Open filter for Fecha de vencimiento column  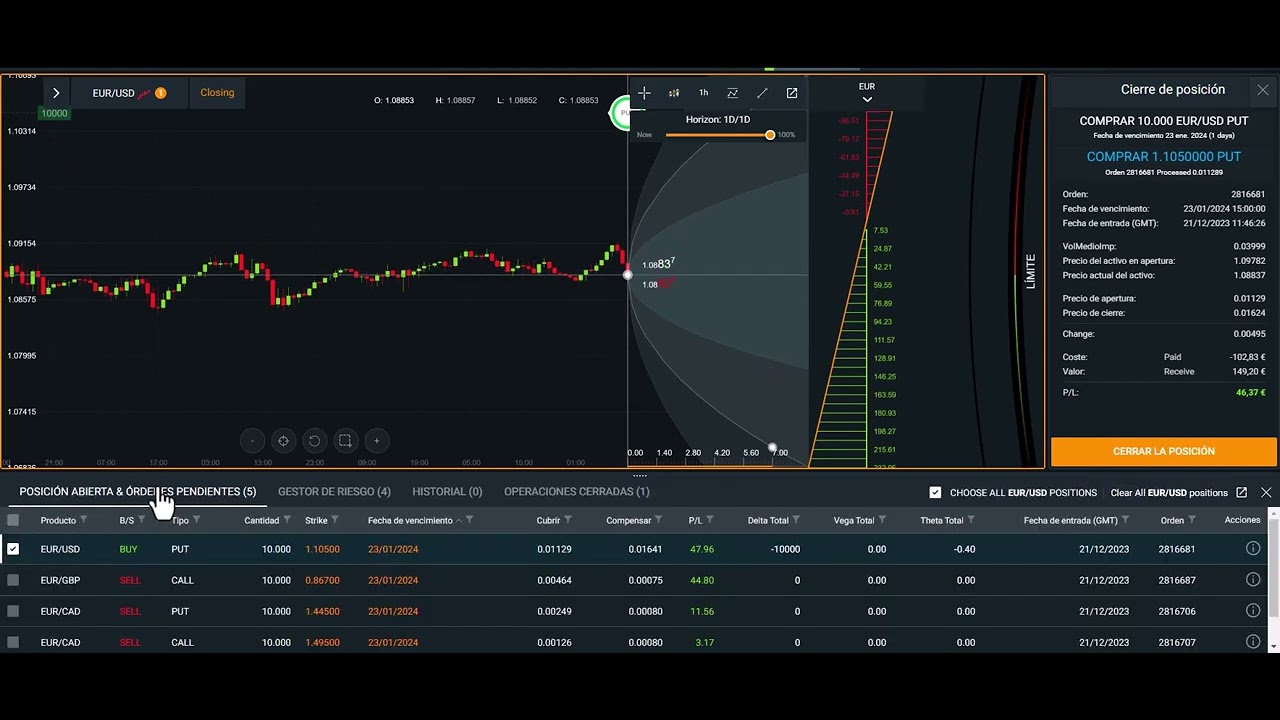469,520
